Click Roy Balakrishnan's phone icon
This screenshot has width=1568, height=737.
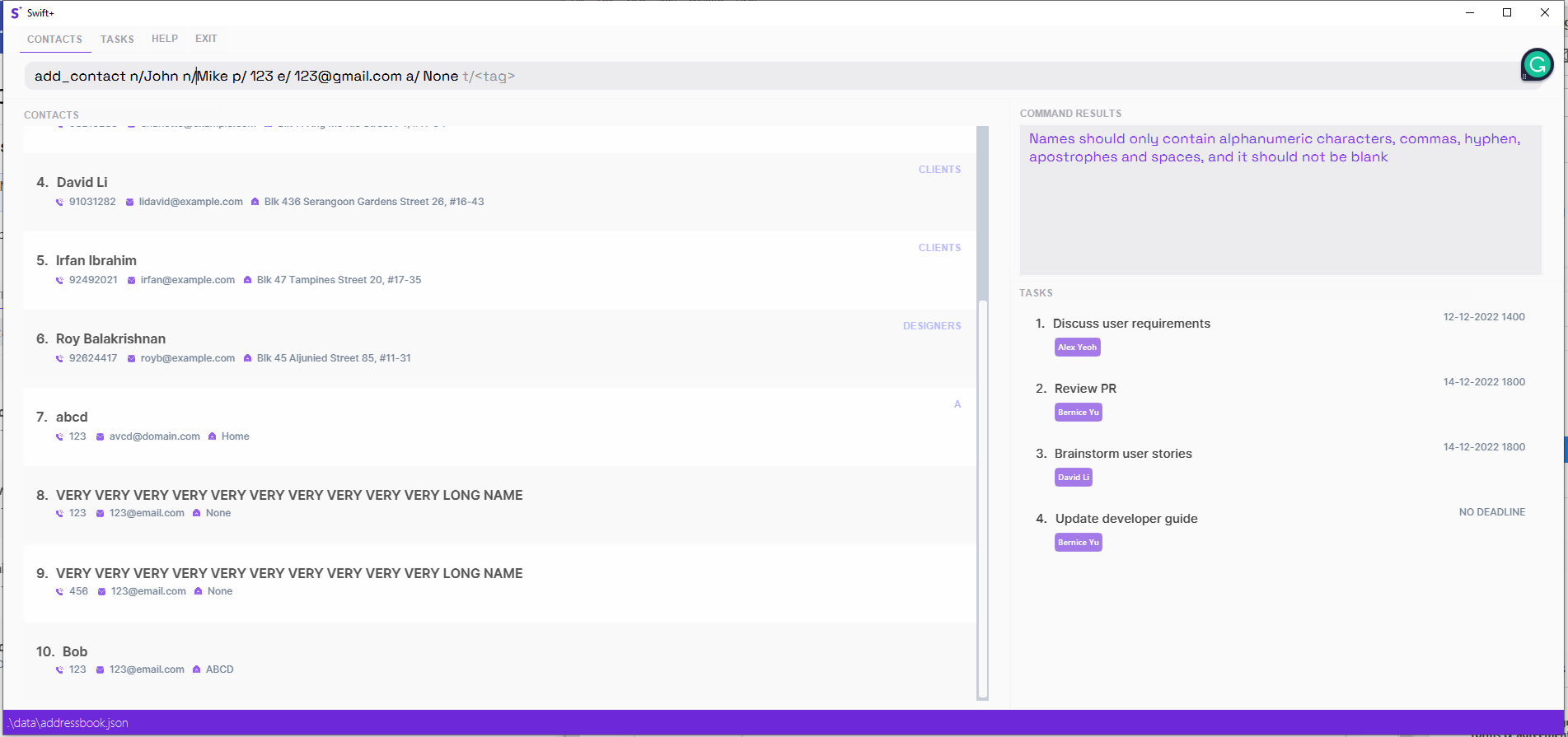[59, 358]
